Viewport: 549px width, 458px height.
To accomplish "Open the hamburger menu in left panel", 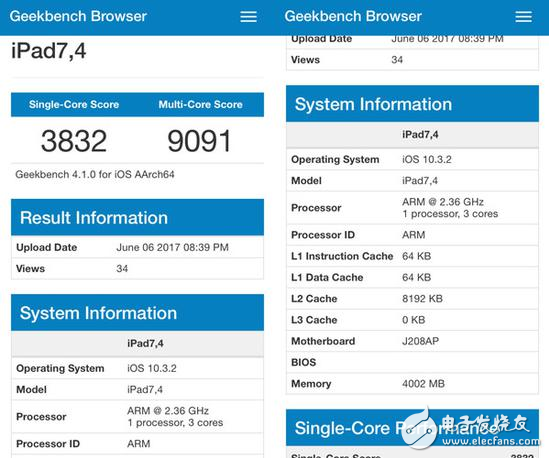I will click(x=248, y=16).
